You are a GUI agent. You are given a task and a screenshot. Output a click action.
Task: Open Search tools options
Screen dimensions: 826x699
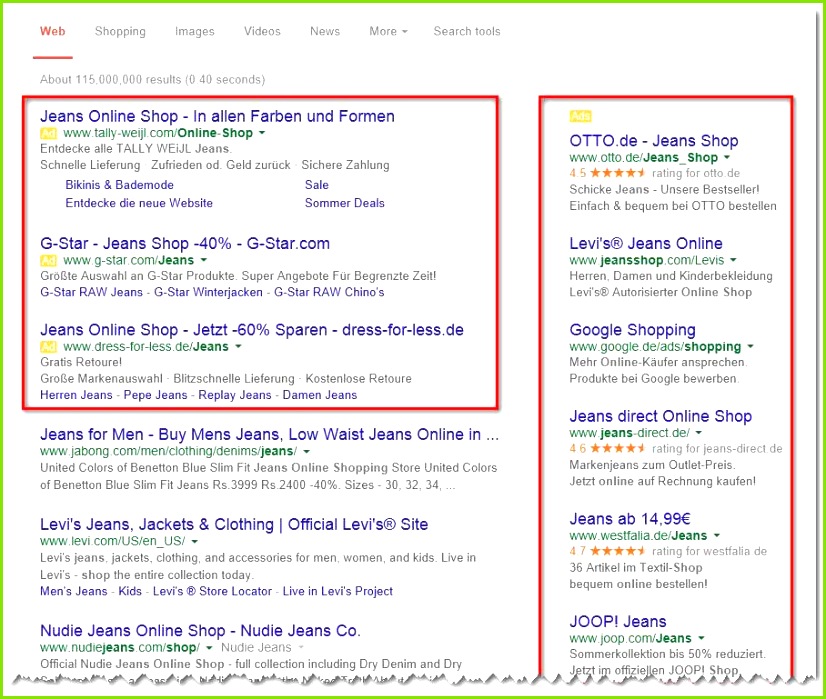point(467,31)
